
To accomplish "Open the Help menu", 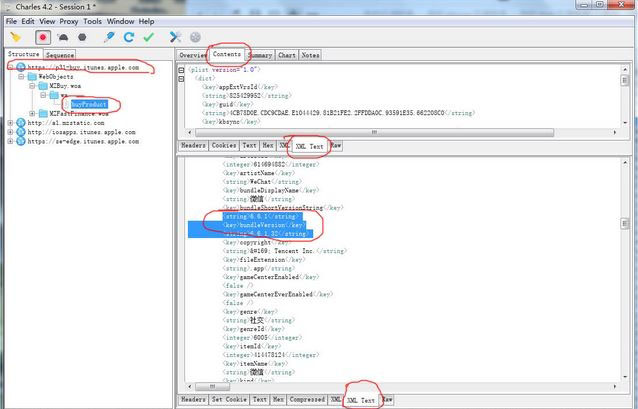I will 146,21.
